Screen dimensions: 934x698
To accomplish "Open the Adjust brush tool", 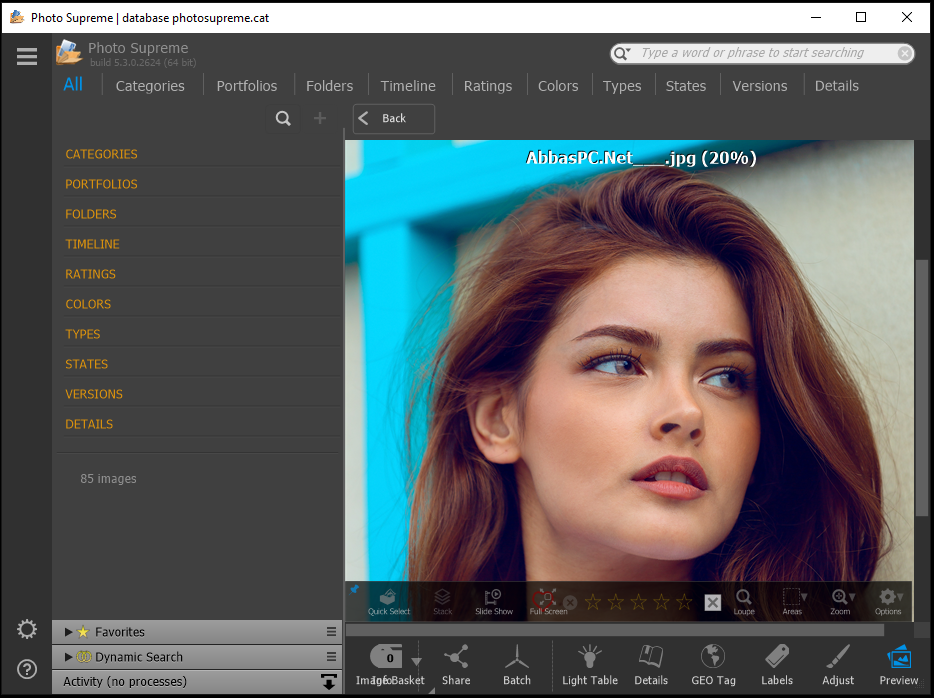I will pos(838,665).
